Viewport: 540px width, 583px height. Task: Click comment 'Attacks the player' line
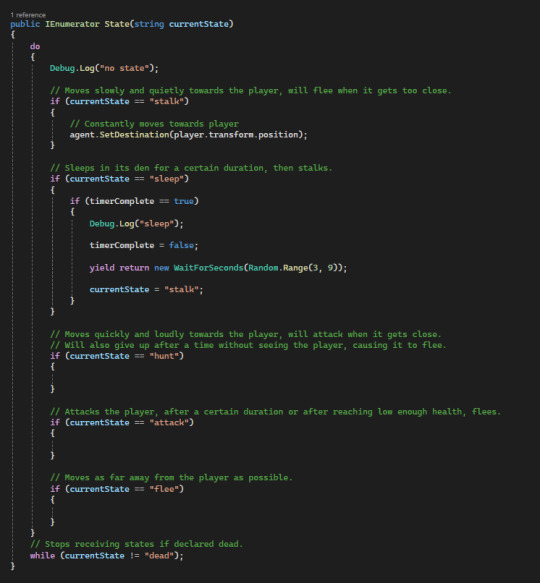[276, 412]
